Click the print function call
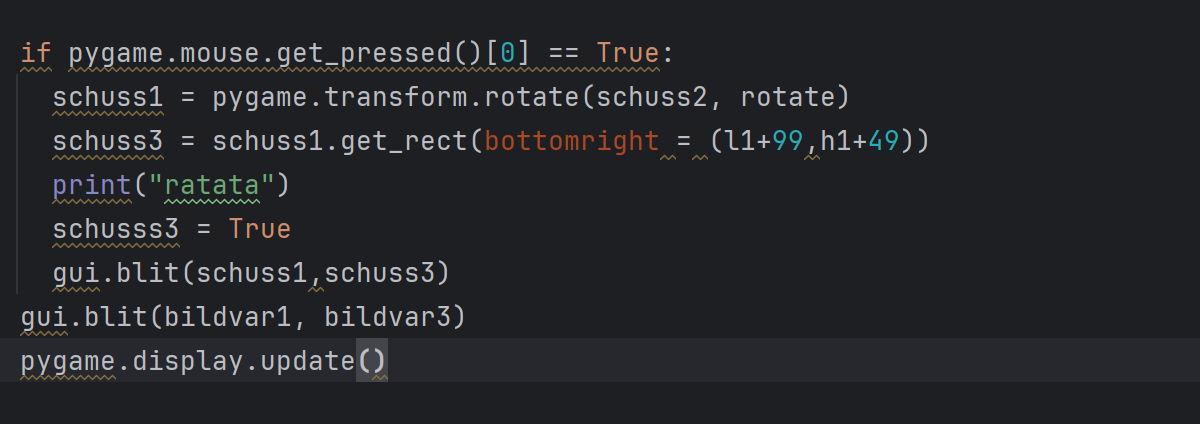The width and height of the screenshot is (1200, 424). pyautogui.click(x=92, y=185)
